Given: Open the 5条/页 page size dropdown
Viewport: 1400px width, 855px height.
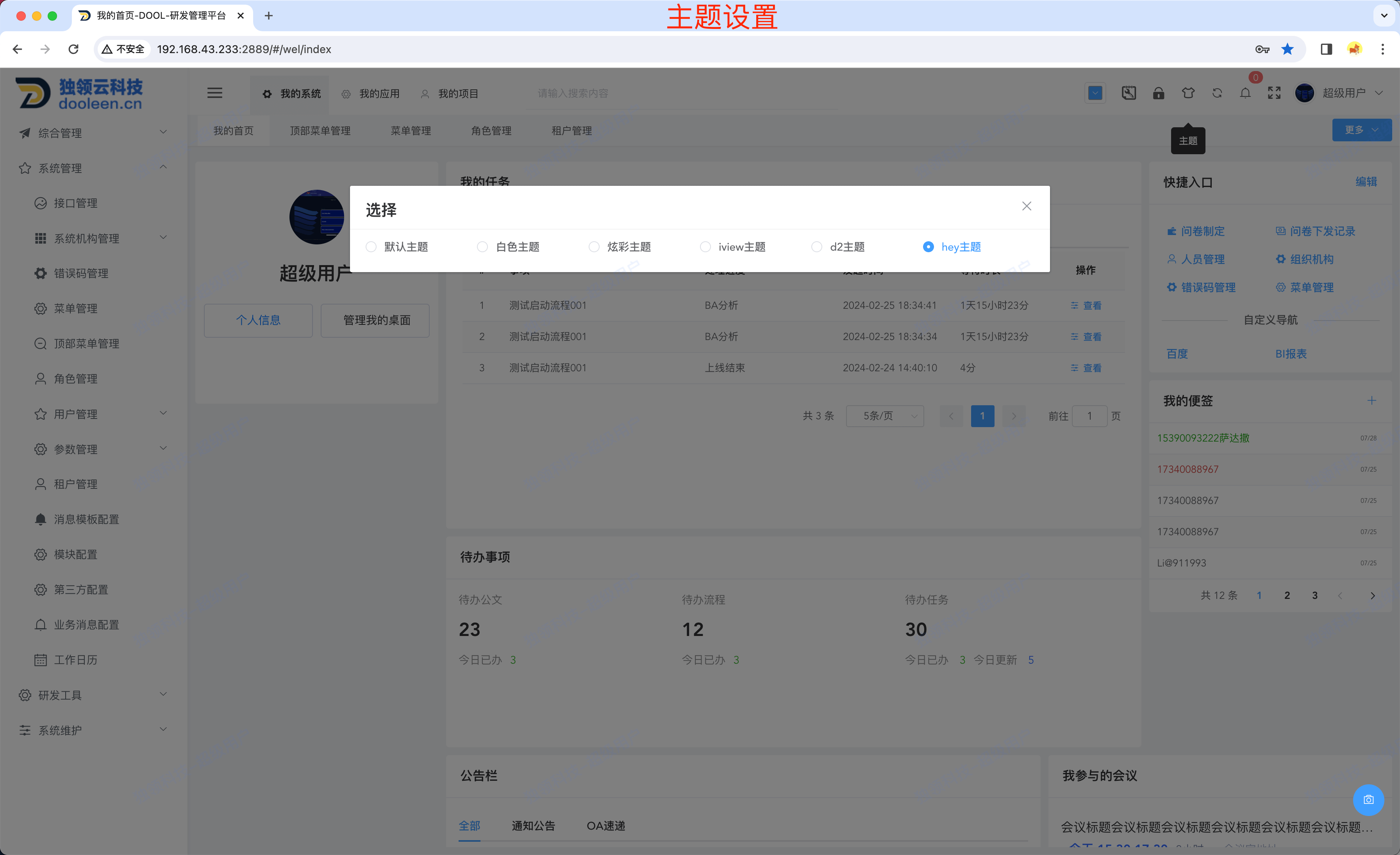Looking at the screenshot, I should pos(885,415).
